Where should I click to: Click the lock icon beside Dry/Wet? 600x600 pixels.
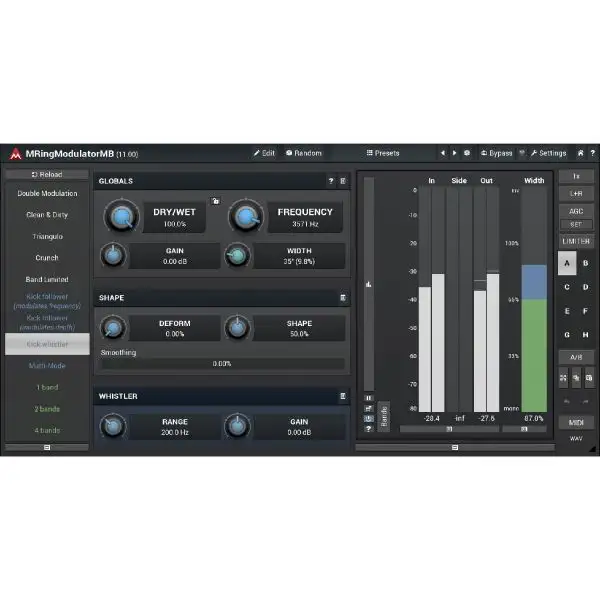click(214, 202)
